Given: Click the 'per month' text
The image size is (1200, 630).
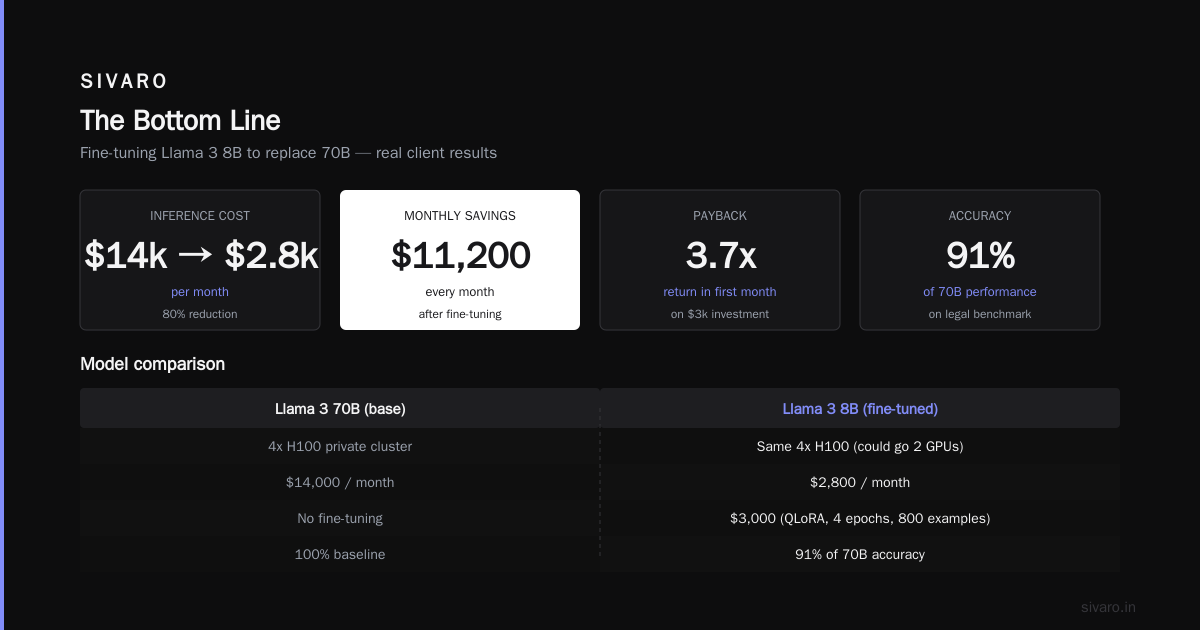Looking at the screenshot, I should click(200, 292).
